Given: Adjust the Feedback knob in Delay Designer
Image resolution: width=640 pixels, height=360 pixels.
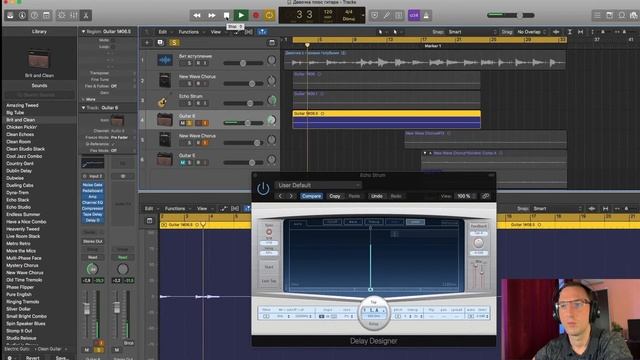Looking at the screenshot, I should tap(478, 243).
